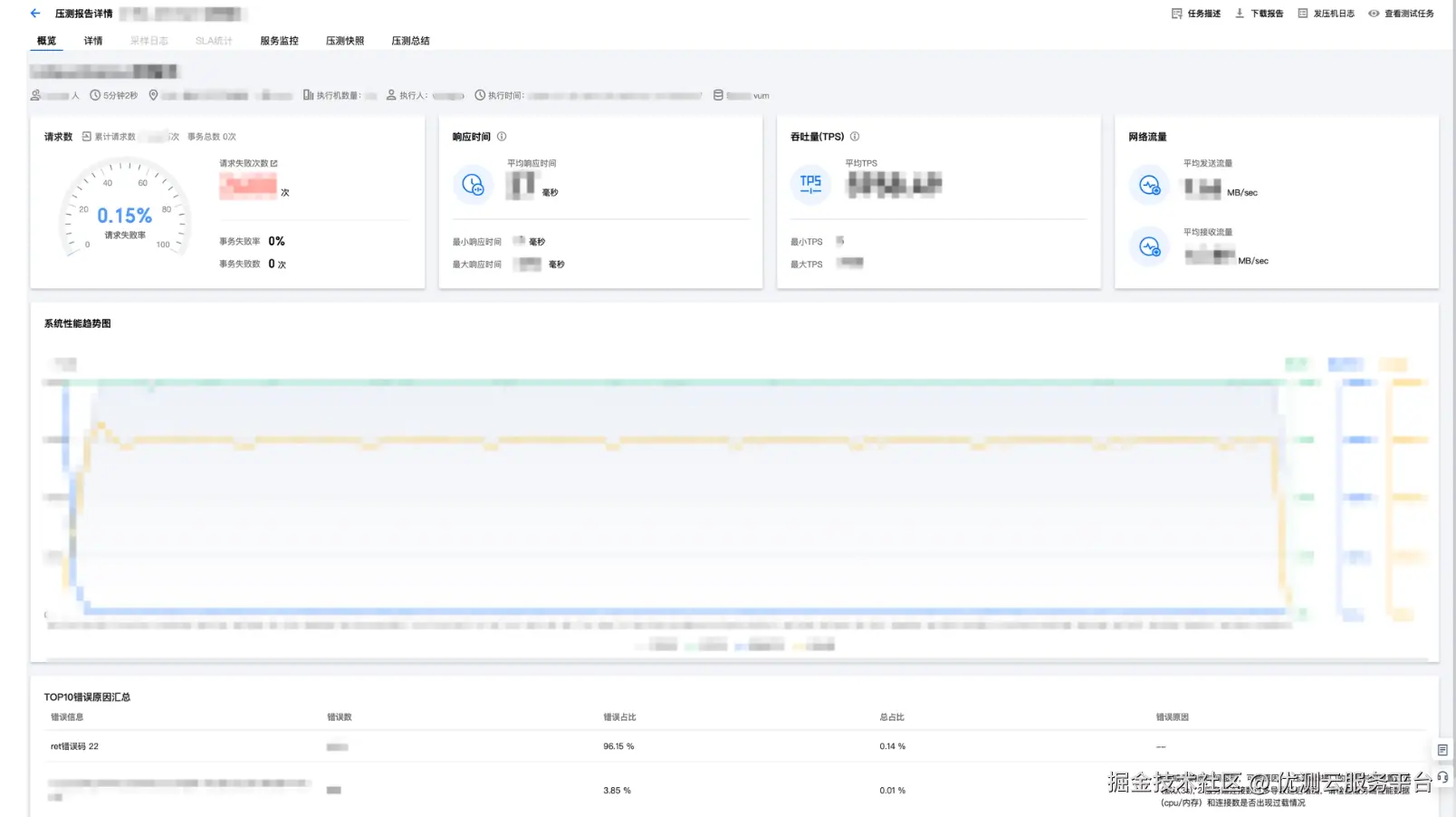Click the 下载报告 download icon
Image resolution: width=1456 pixels, height=817 pixels.
point(1240,14)
